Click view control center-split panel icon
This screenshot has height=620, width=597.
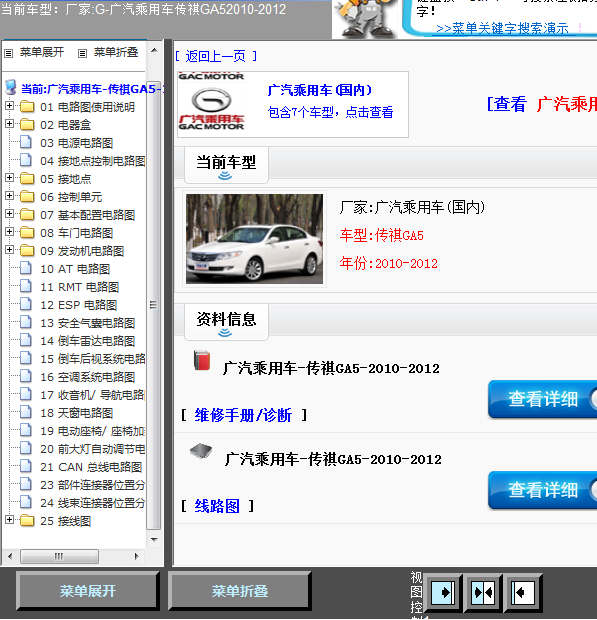tap(483, 592)
